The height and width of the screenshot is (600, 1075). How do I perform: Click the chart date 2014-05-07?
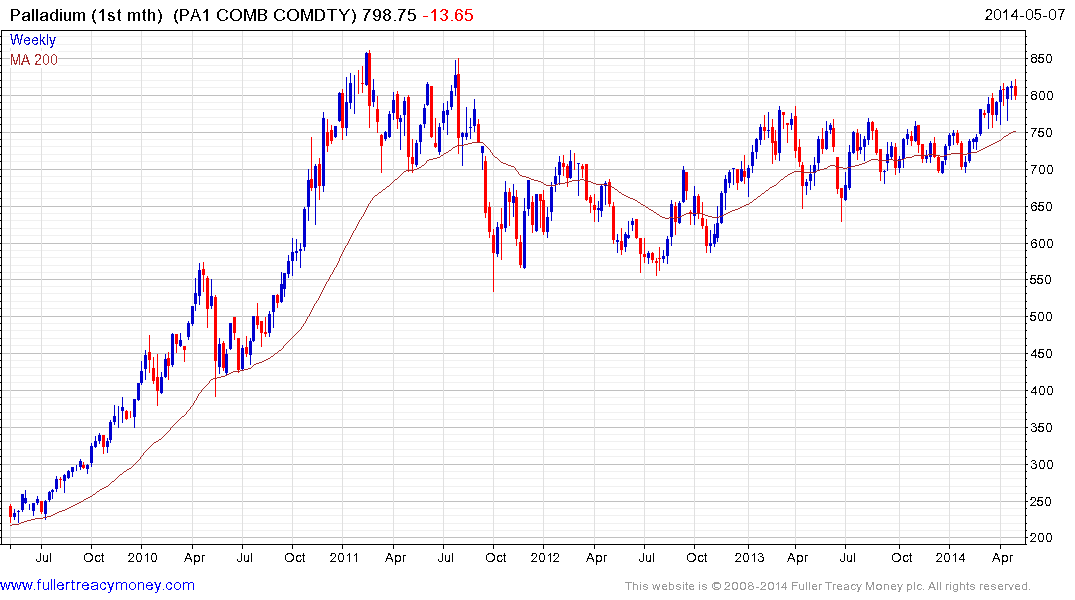1024,15
